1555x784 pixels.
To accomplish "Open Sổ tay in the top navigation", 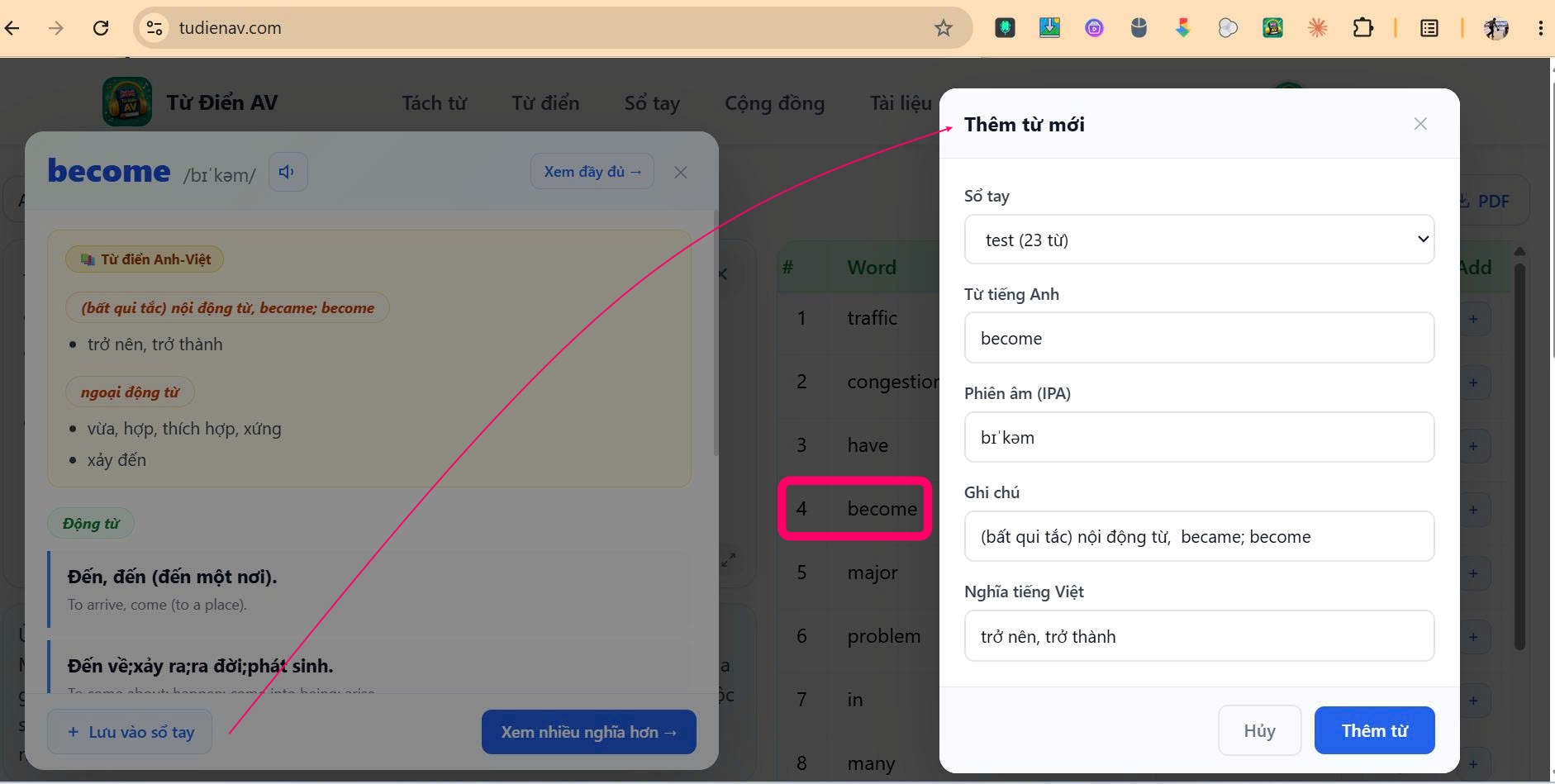I will pos(652,103).
